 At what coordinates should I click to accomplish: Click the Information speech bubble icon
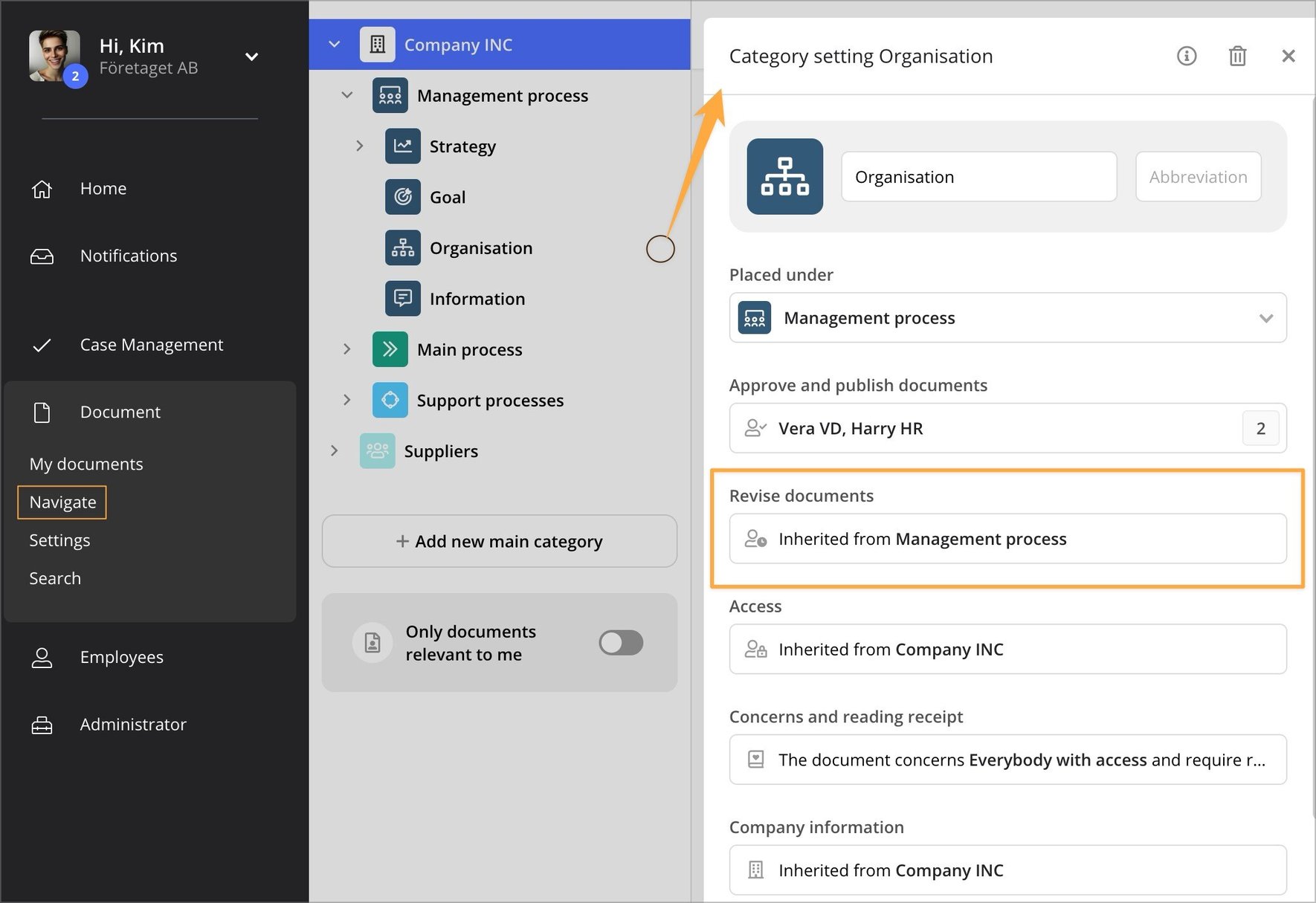coord(403,298)
